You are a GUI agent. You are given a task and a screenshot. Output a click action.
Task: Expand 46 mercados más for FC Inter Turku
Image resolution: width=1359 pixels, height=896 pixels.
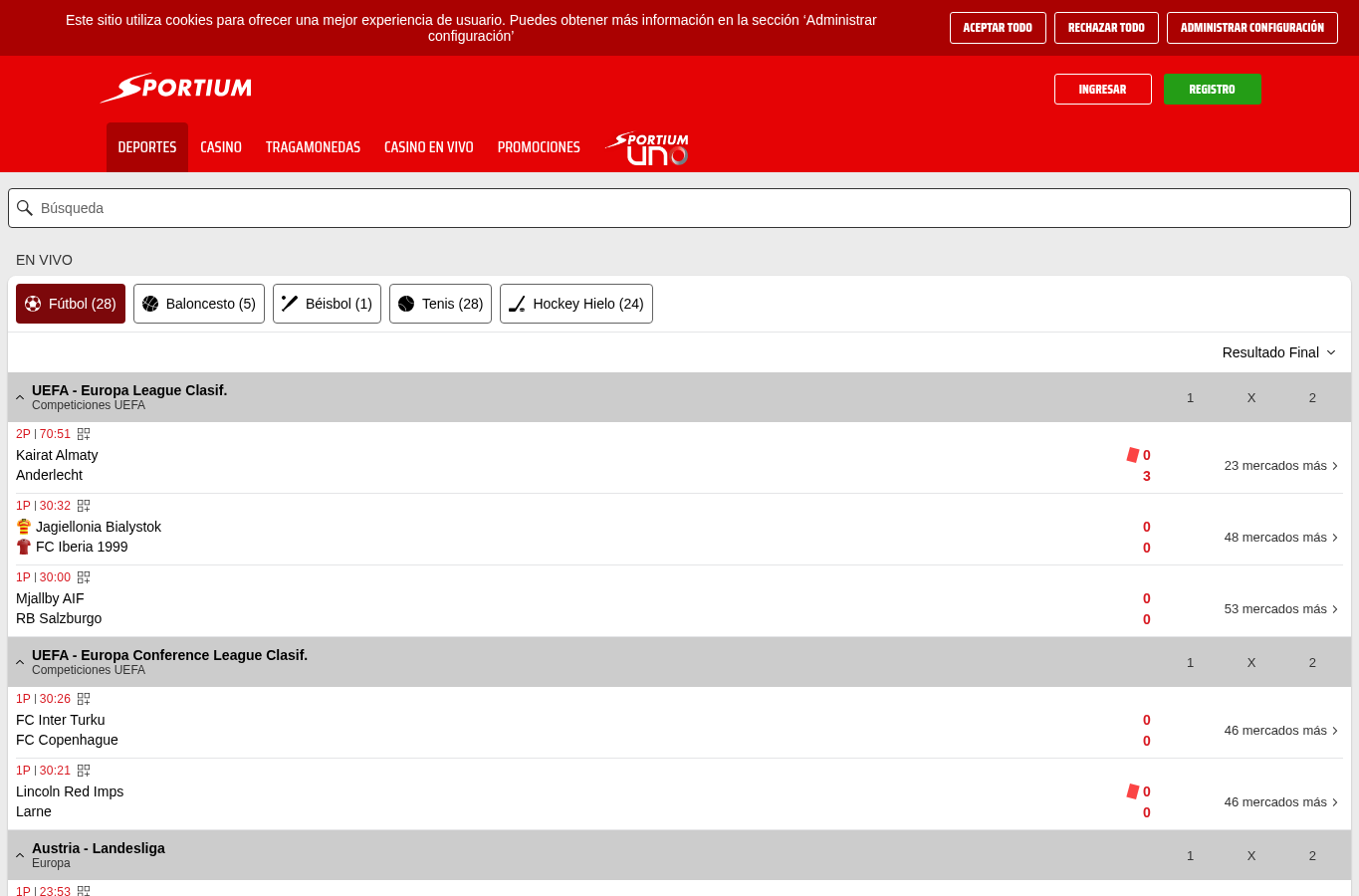click(x=1281, y=731)
